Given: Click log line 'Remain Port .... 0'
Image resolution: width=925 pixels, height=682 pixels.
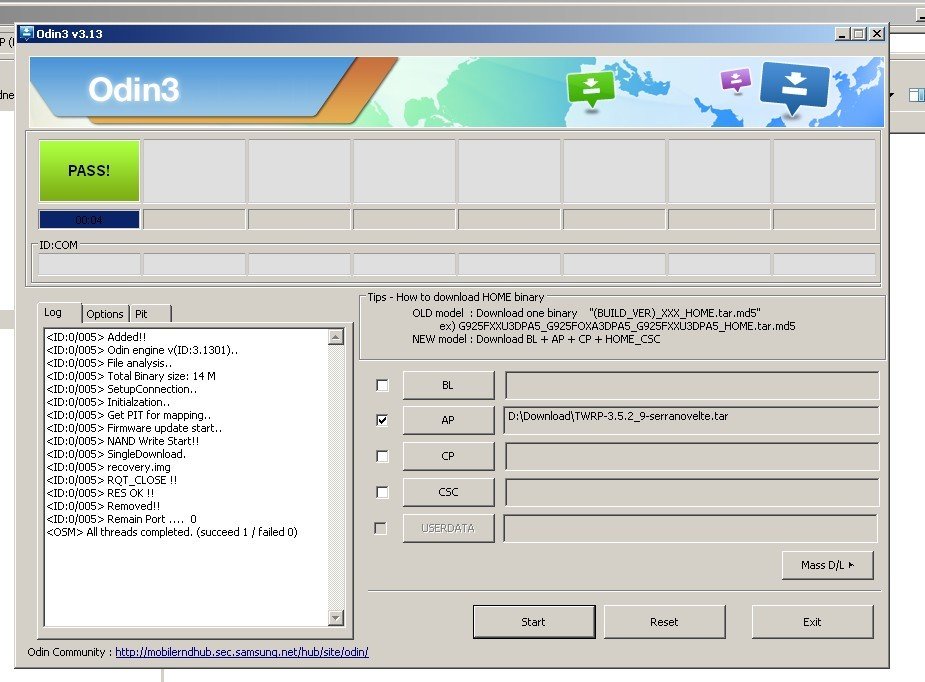Looking at the screenshot, I should (122, 519).
